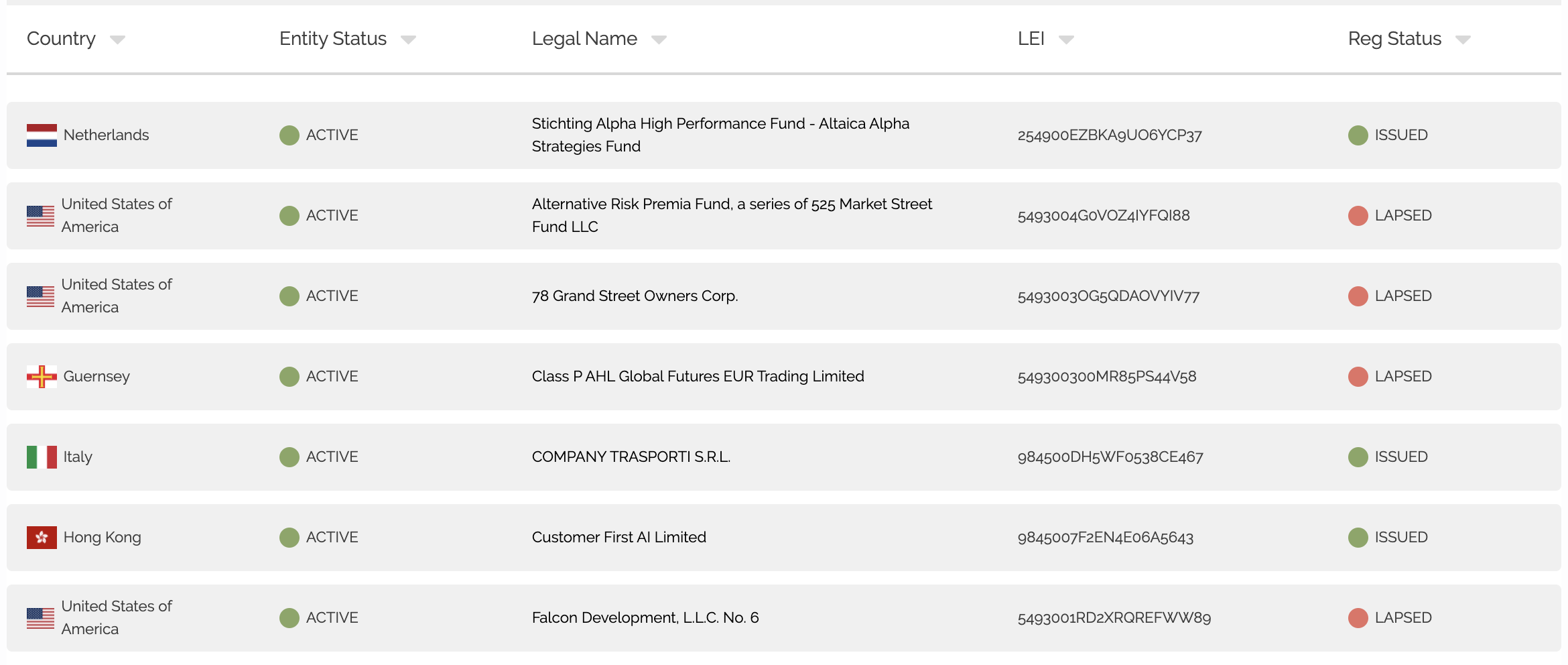1568x665 pixels.
Task: Click LAPSED red dot for Alternative Risk Premia
Action: (x=1358, y=216)
